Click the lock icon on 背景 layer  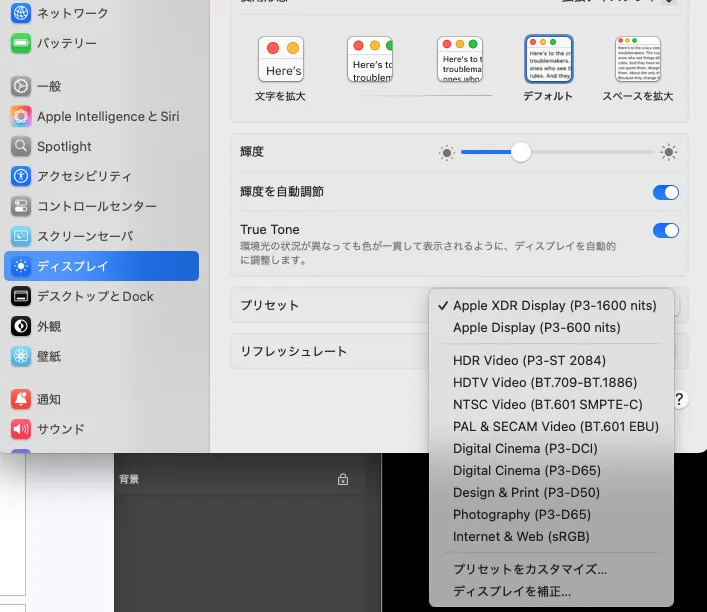343,479
